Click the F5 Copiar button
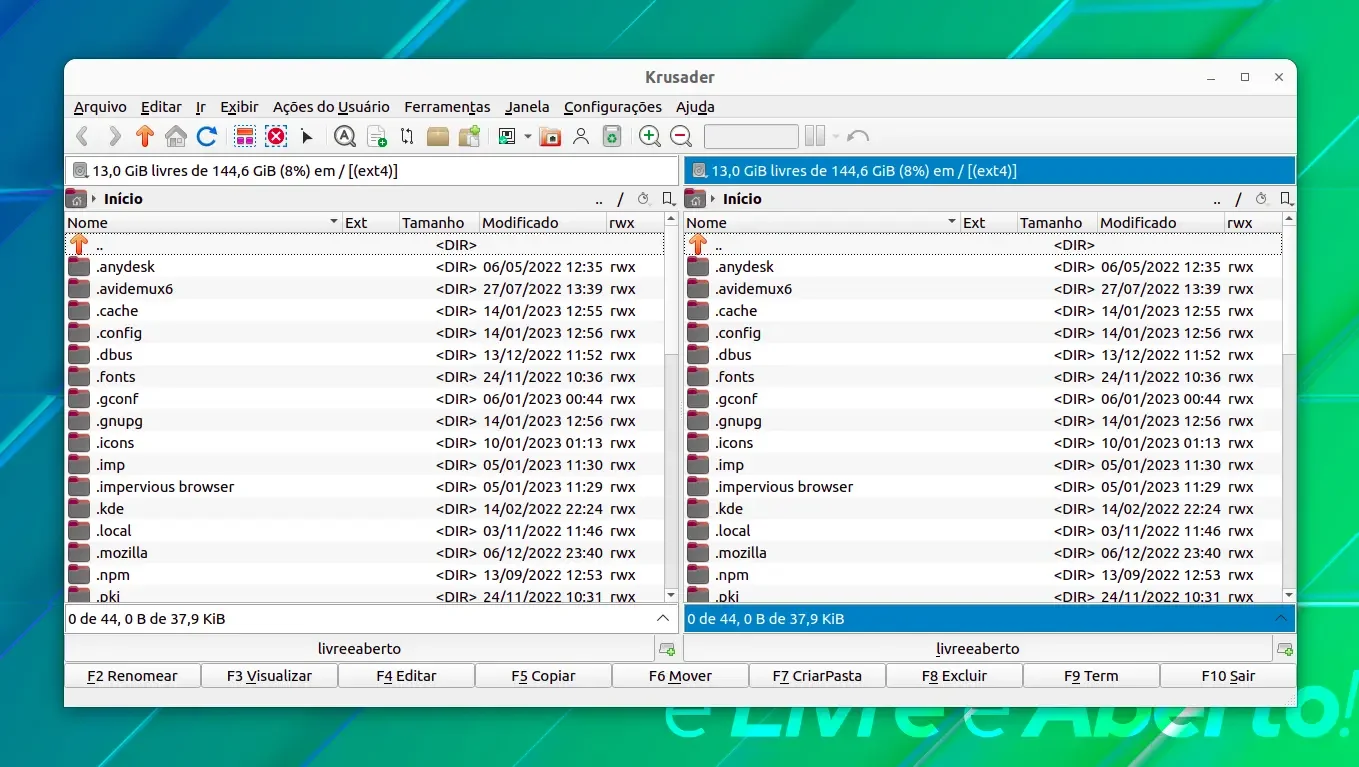1359x767 pixels. pos(543,676)
